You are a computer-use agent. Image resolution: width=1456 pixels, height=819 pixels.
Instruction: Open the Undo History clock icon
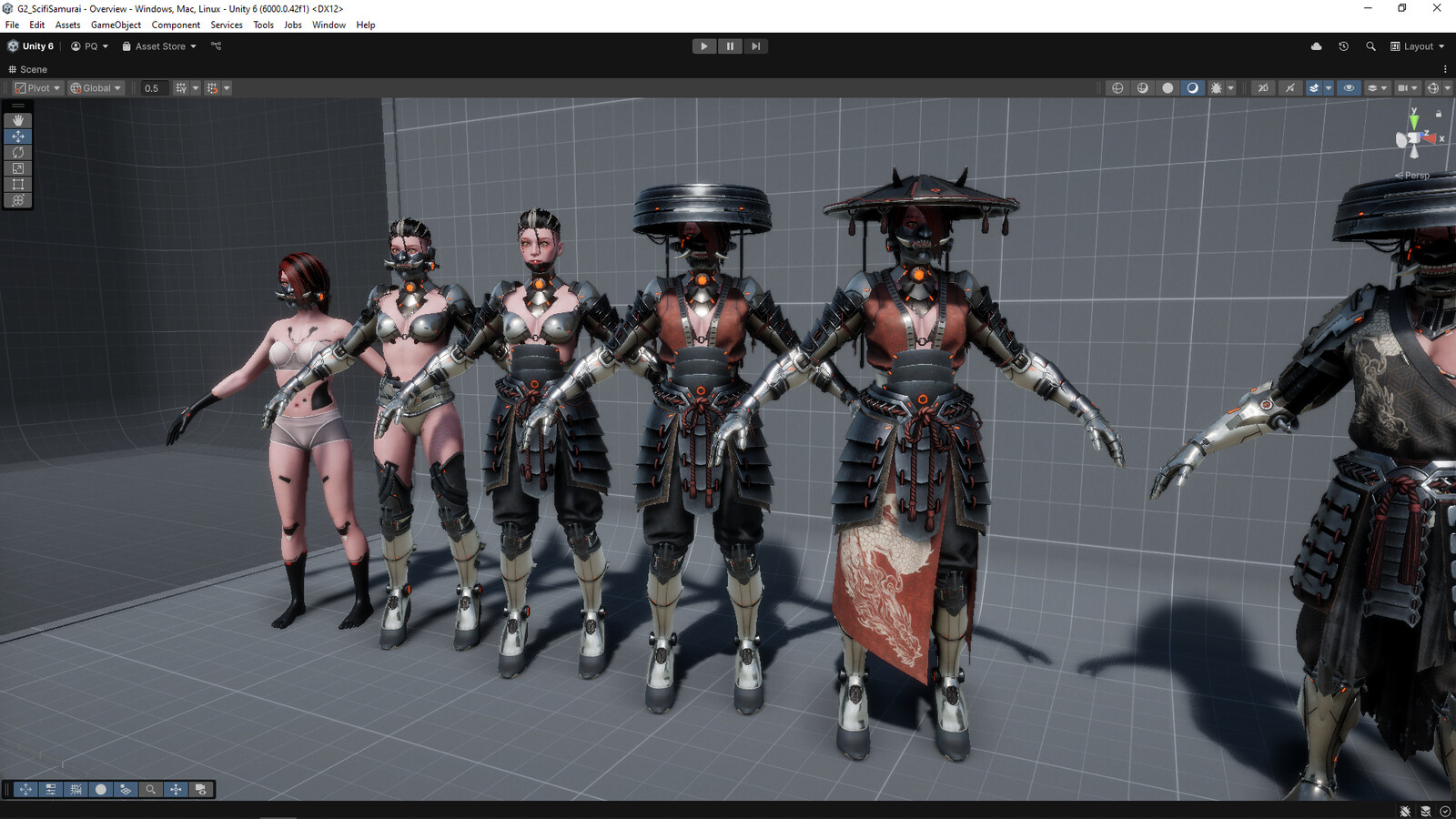tap(1343, 46)
